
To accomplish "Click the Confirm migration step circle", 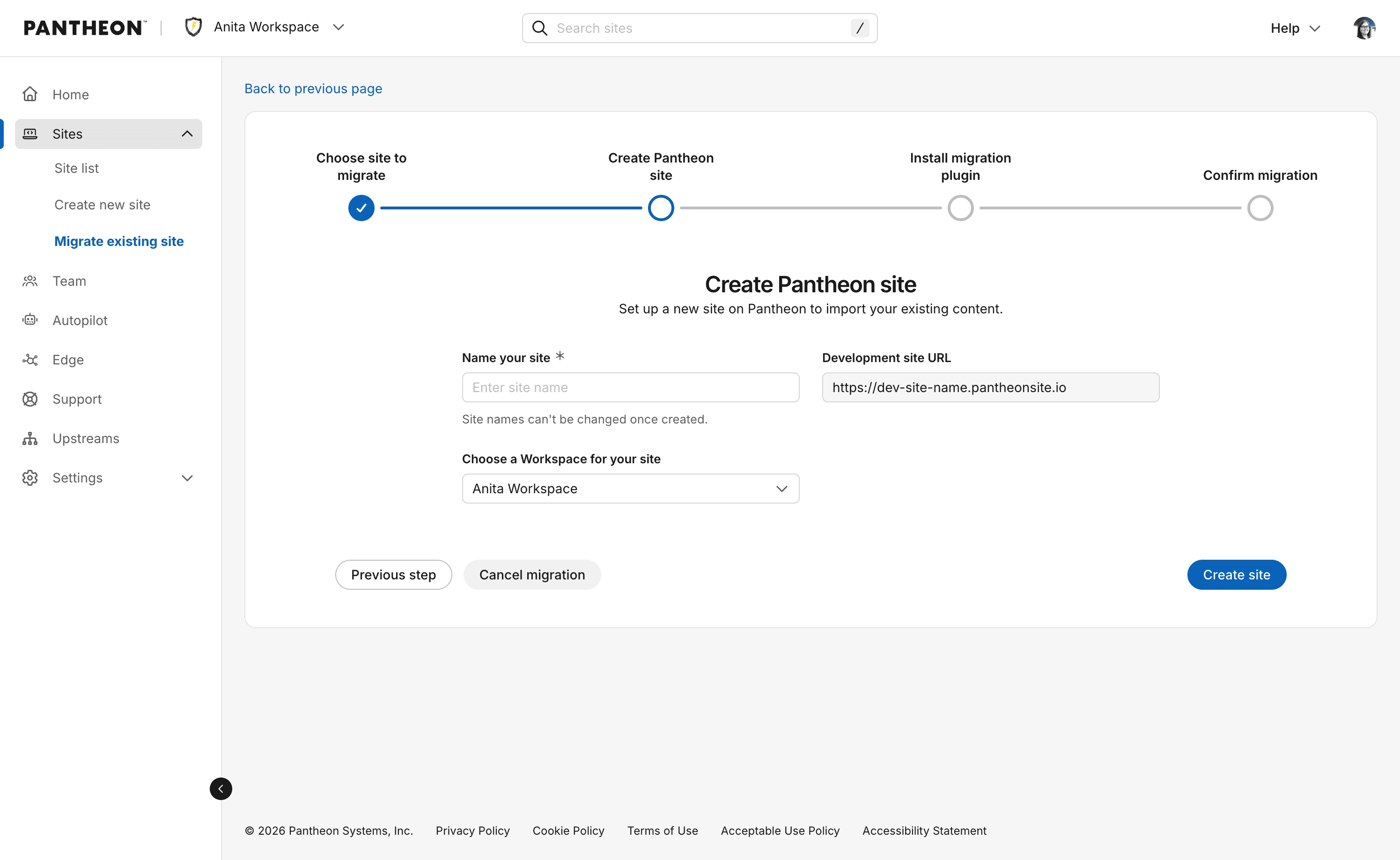I will (1260, 208).
